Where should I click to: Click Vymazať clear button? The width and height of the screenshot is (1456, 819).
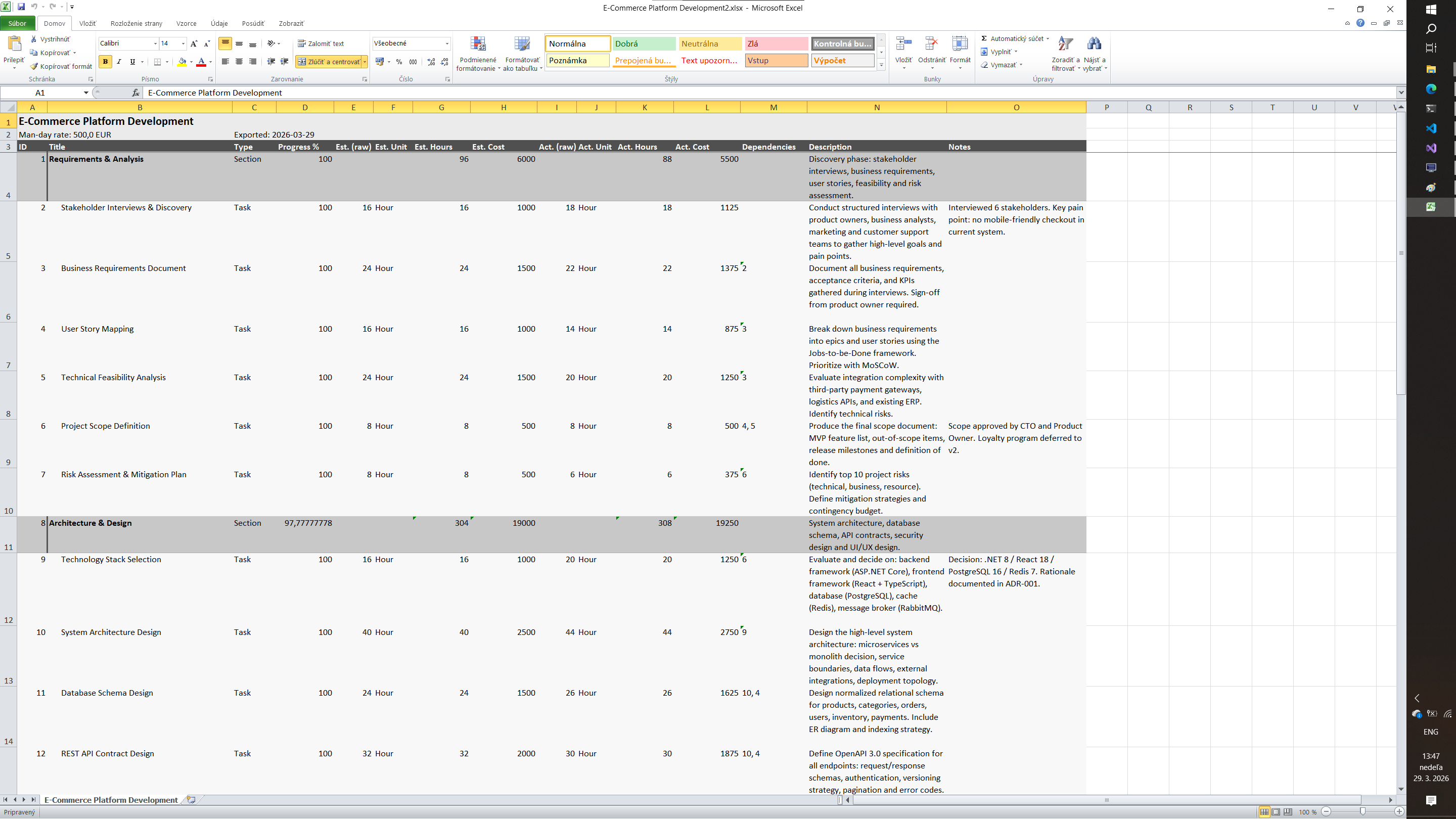[x=1001, y=64]
